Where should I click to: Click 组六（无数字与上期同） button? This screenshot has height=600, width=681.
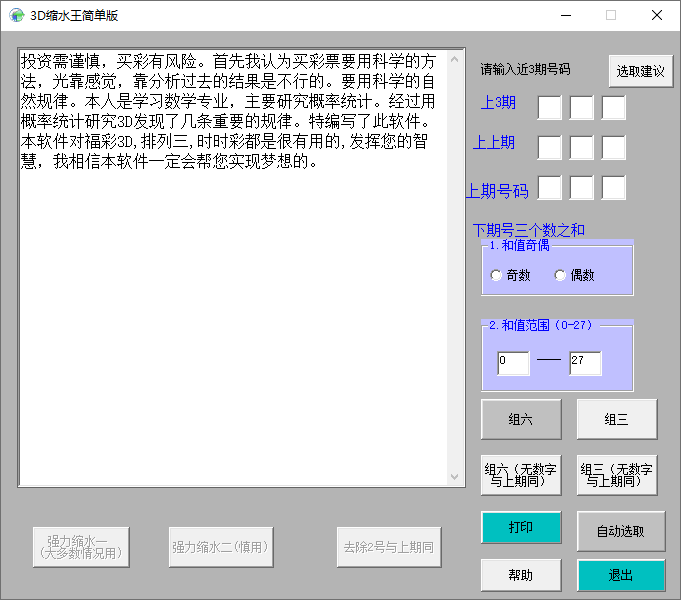pos(521,475)
